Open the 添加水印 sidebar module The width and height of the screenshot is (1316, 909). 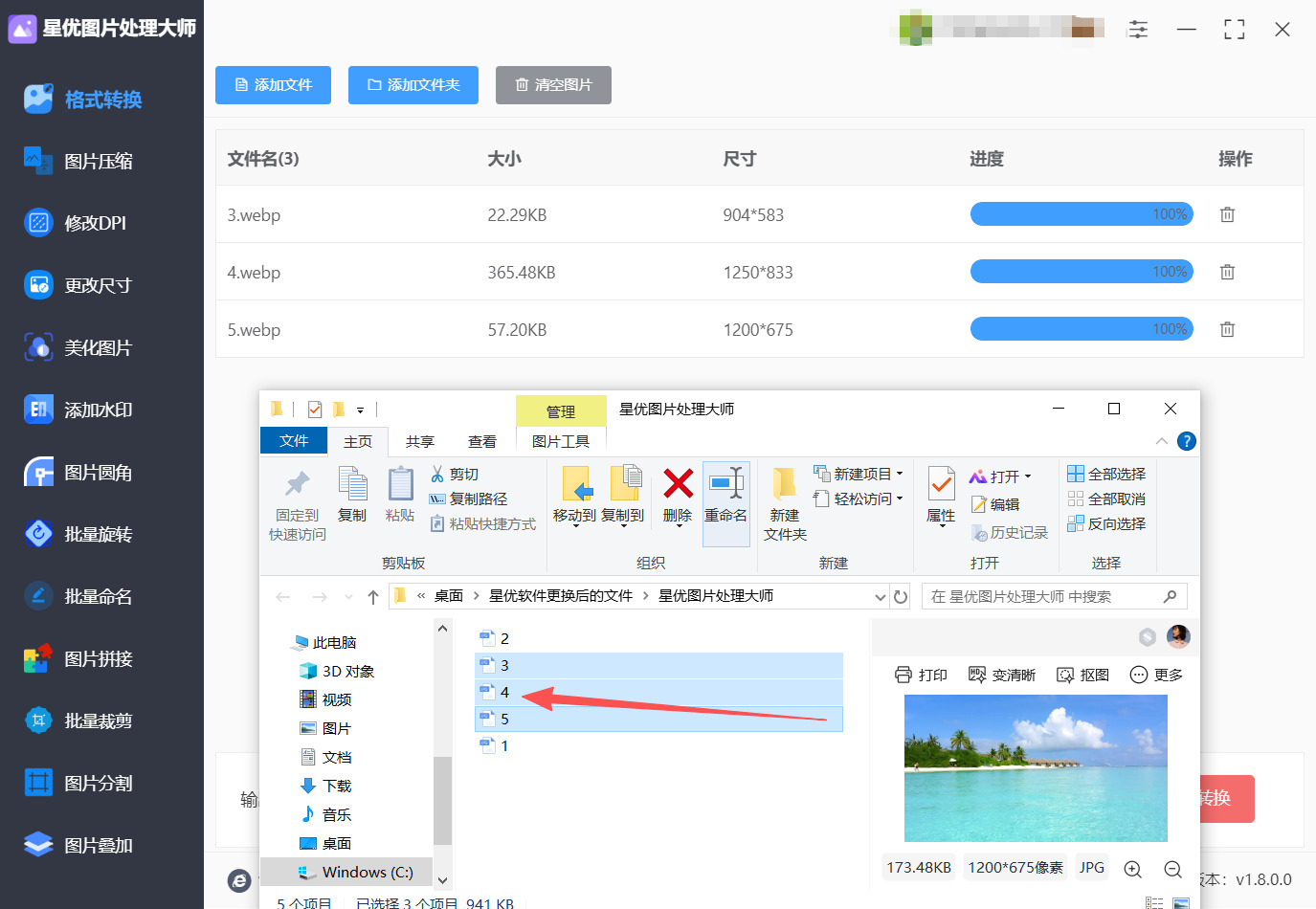pyautogui.click(x=79, y=410)
